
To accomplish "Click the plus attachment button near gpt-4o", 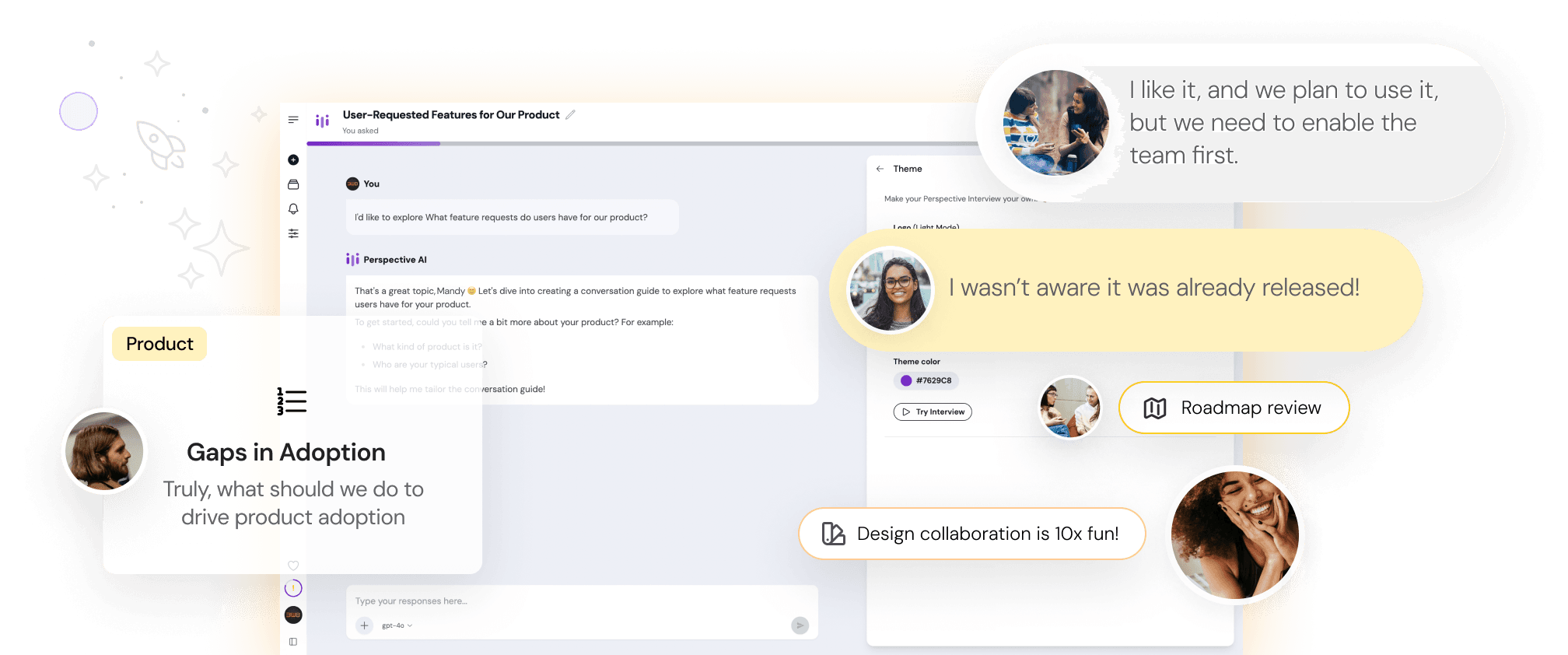I will click(364, 625).
